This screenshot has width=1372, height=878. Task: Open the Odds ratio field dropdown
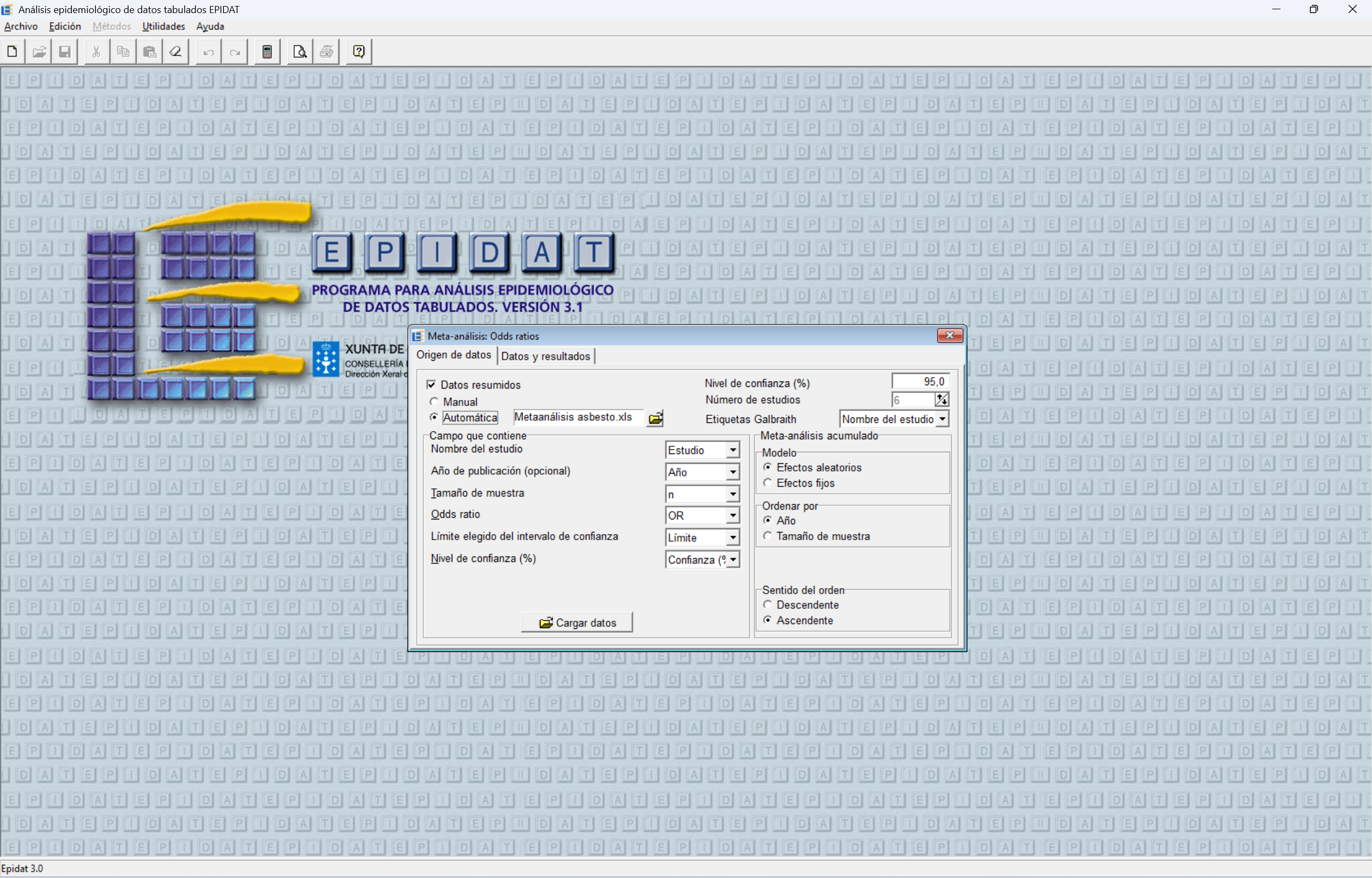pos(732,516)
